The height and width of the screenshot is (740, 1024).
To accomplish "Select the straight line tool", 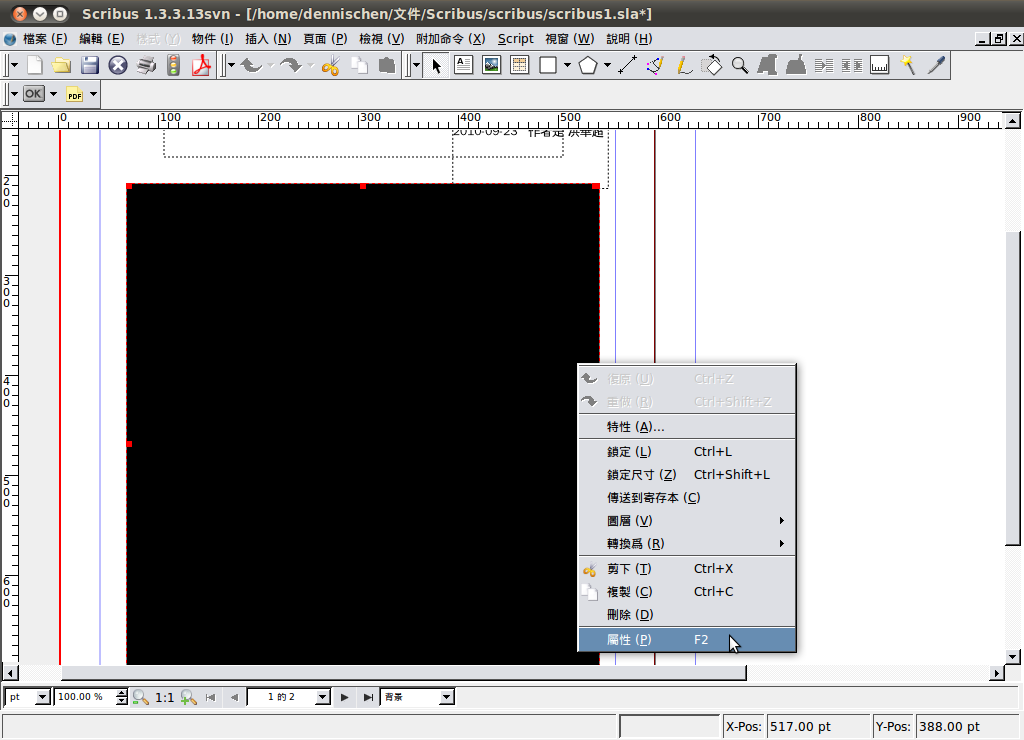I will (x=628, y=65).
